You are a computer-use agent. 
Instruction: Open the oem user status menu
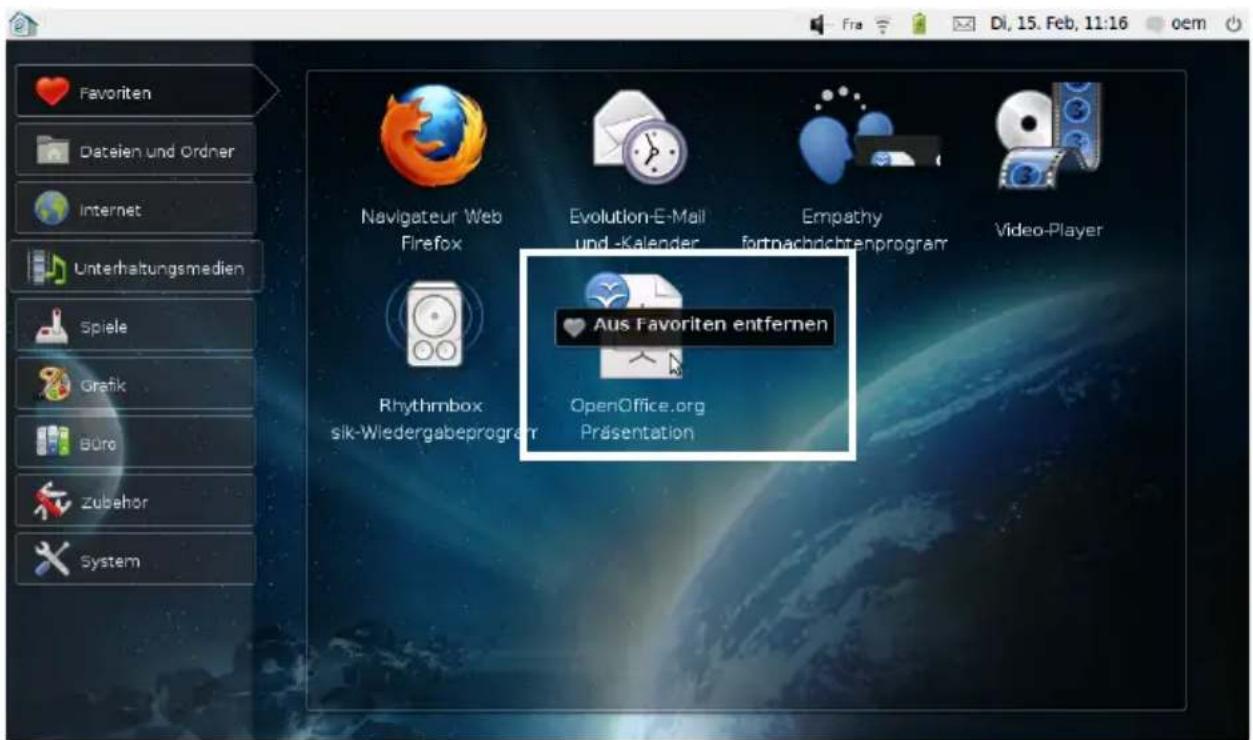tap(1176, 24)
